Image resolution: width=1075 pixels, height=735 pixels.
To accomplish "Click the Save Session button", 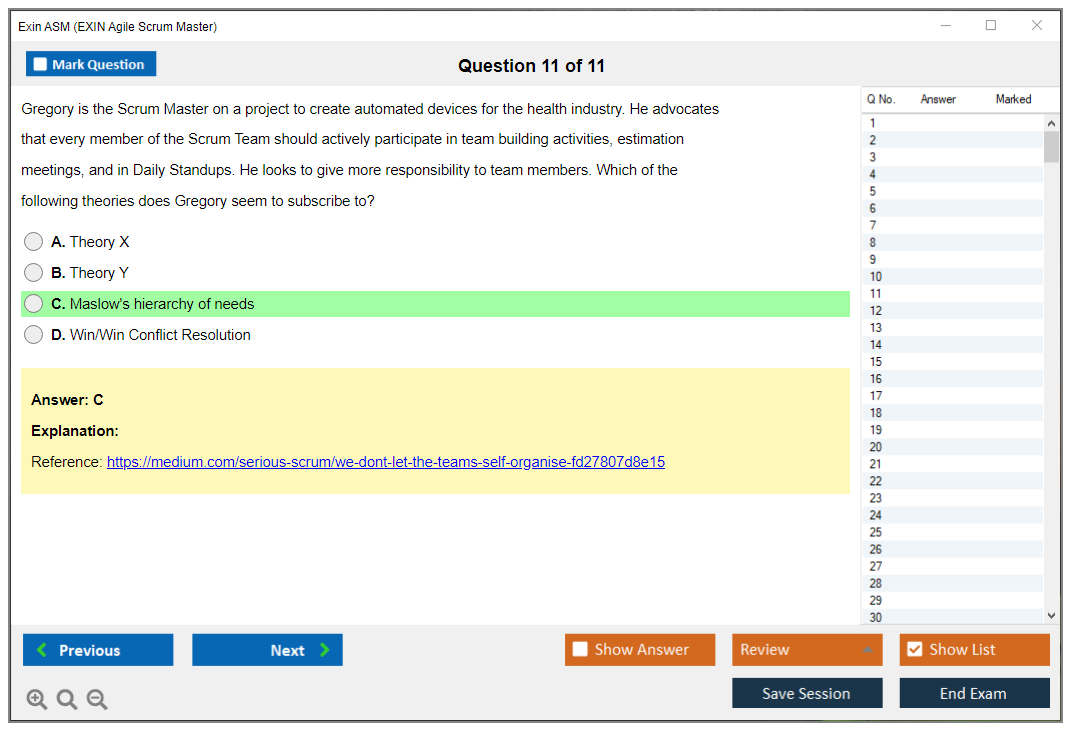I will [x=806, y=694].
